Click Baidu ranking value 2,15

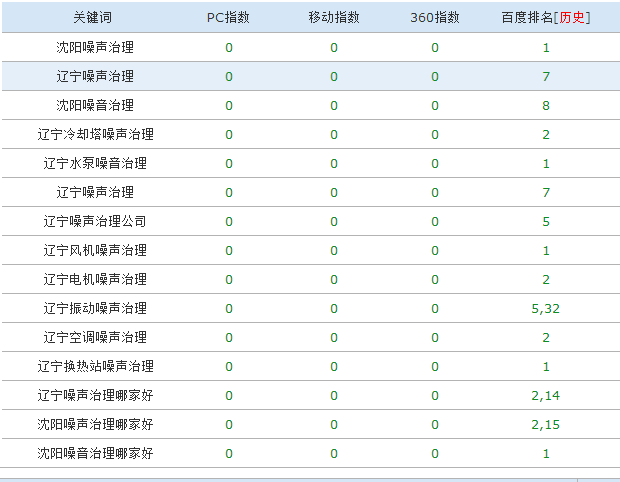pos(546,424)
